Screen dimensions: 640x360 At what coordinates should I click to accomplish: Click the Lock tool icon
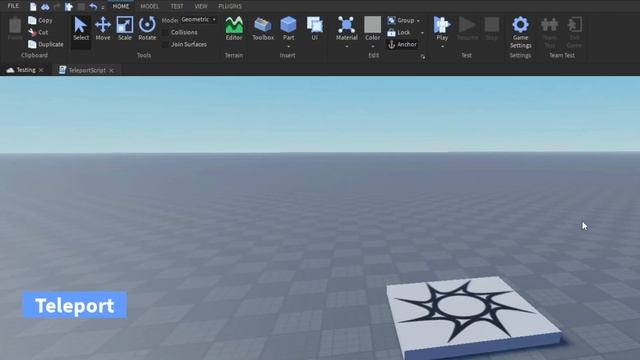(x=391, y=32)
